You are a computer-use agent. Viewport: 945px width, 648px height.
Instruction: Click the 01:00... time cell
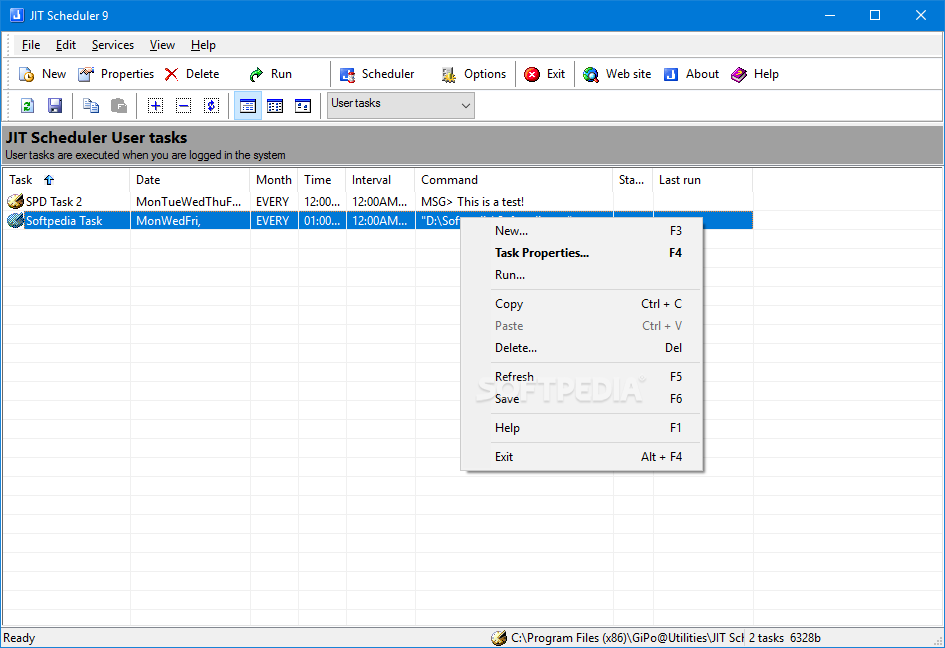pos(322,221)
